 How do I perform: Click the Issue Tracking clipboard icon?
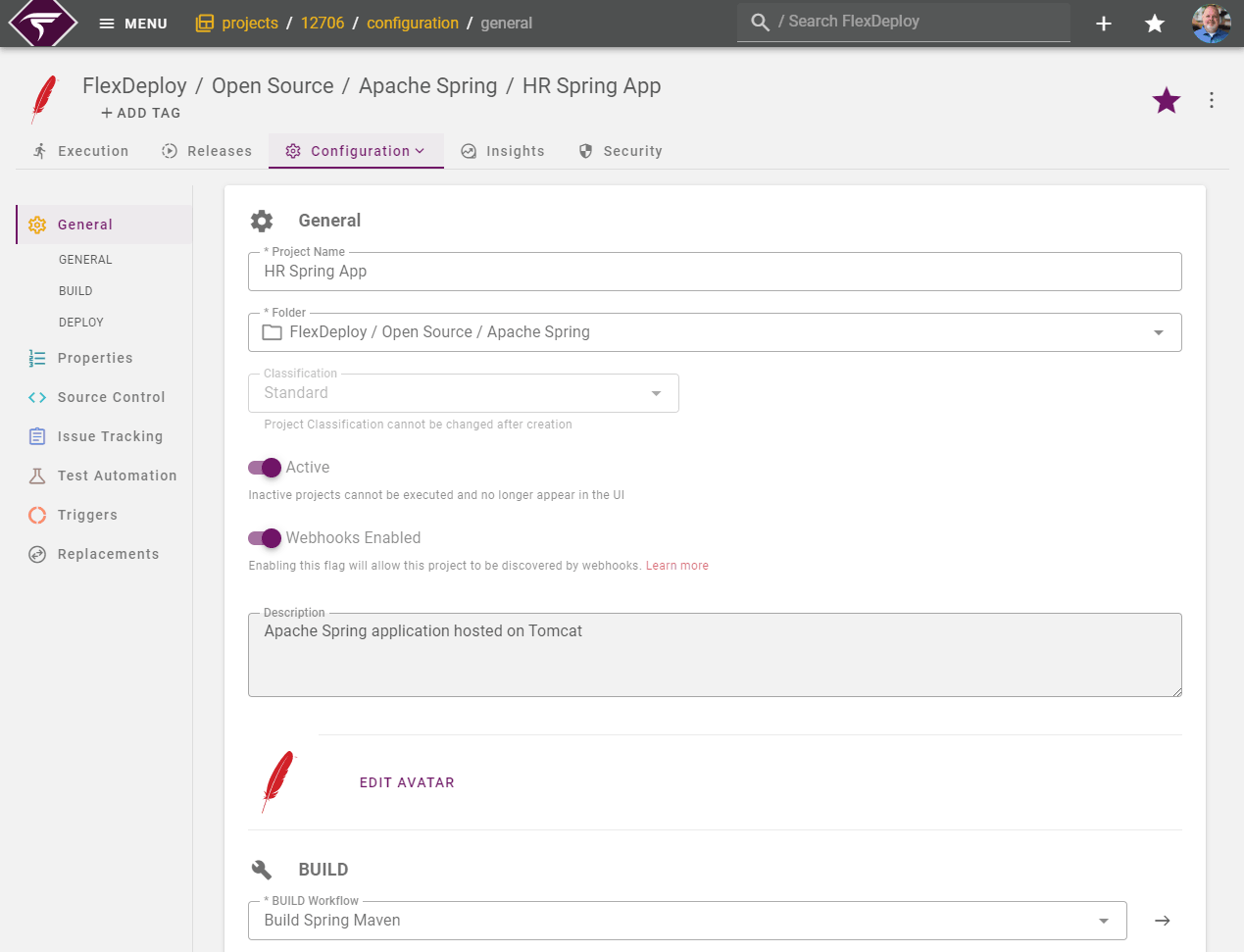(x=37, y=436)
